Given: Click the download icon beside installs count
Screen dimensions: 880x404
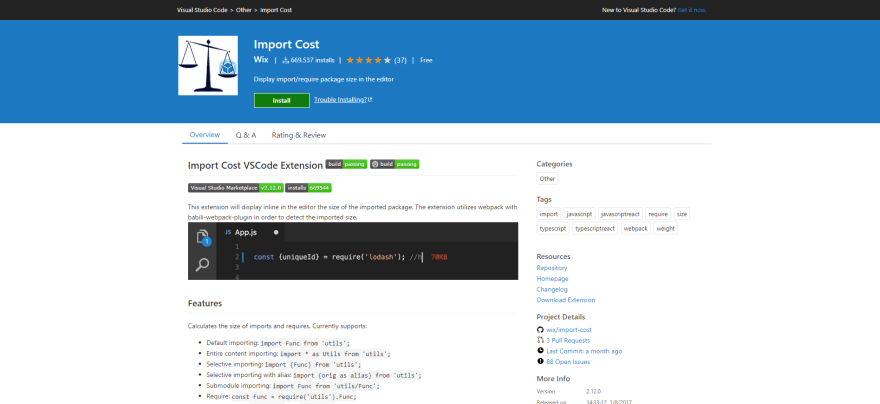Looking at the screenshot, I should click(x=285, y=60).
